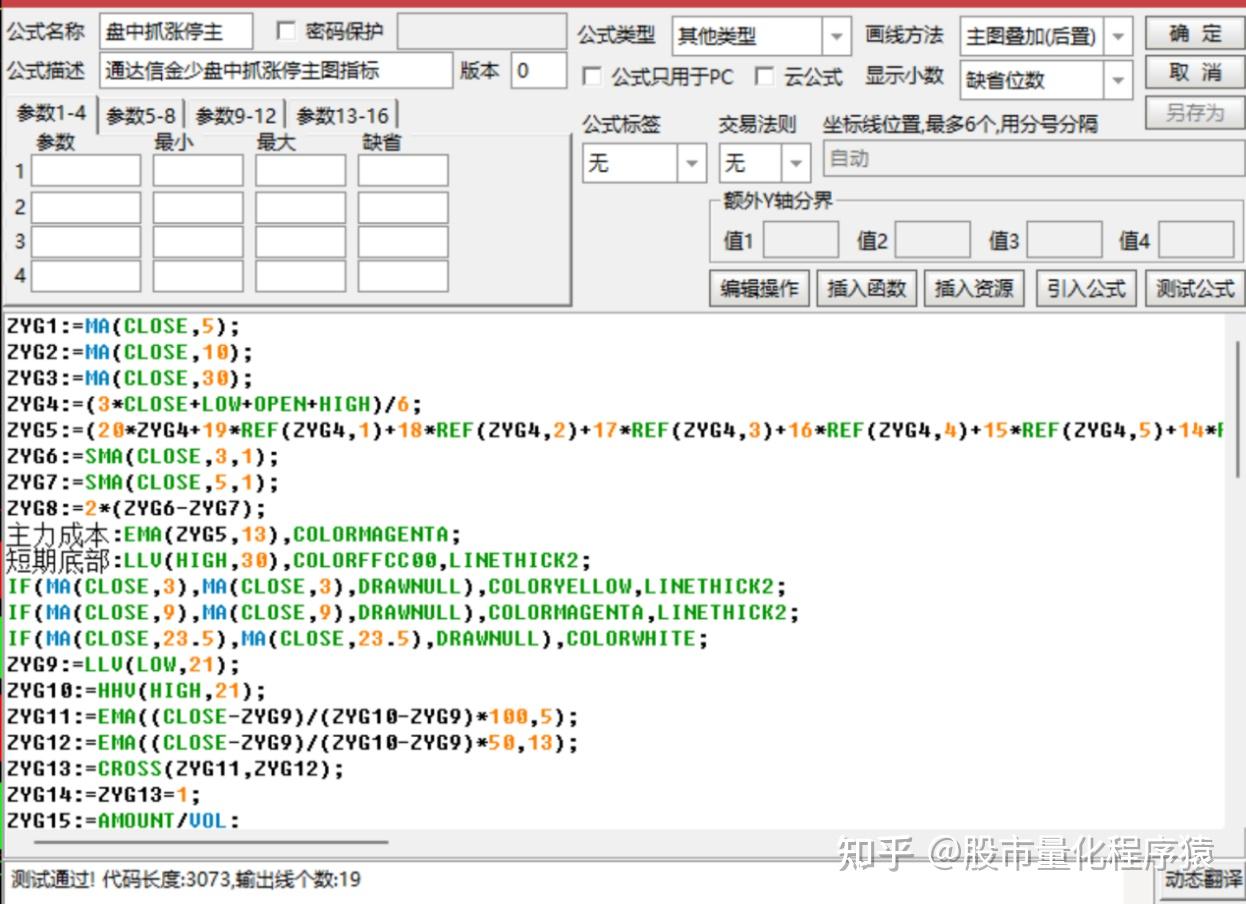Click row 1 最小 field
The height and width of the screenshot is (904, 1246).
(x=198, y=171)
